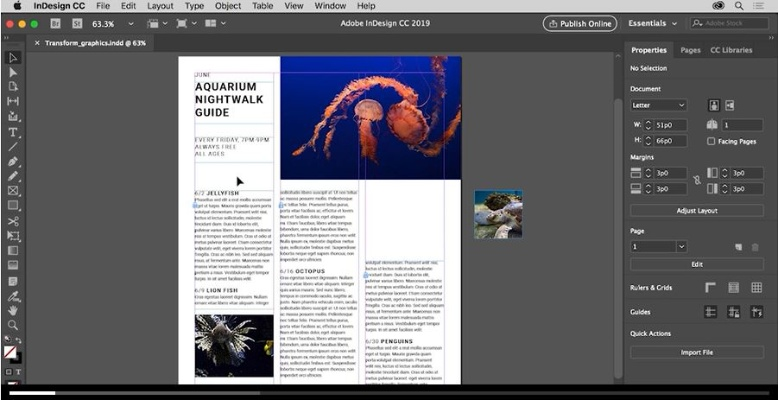The image size is (778, 400).
Task: Open the Layout menu
Action: [160, 6]
